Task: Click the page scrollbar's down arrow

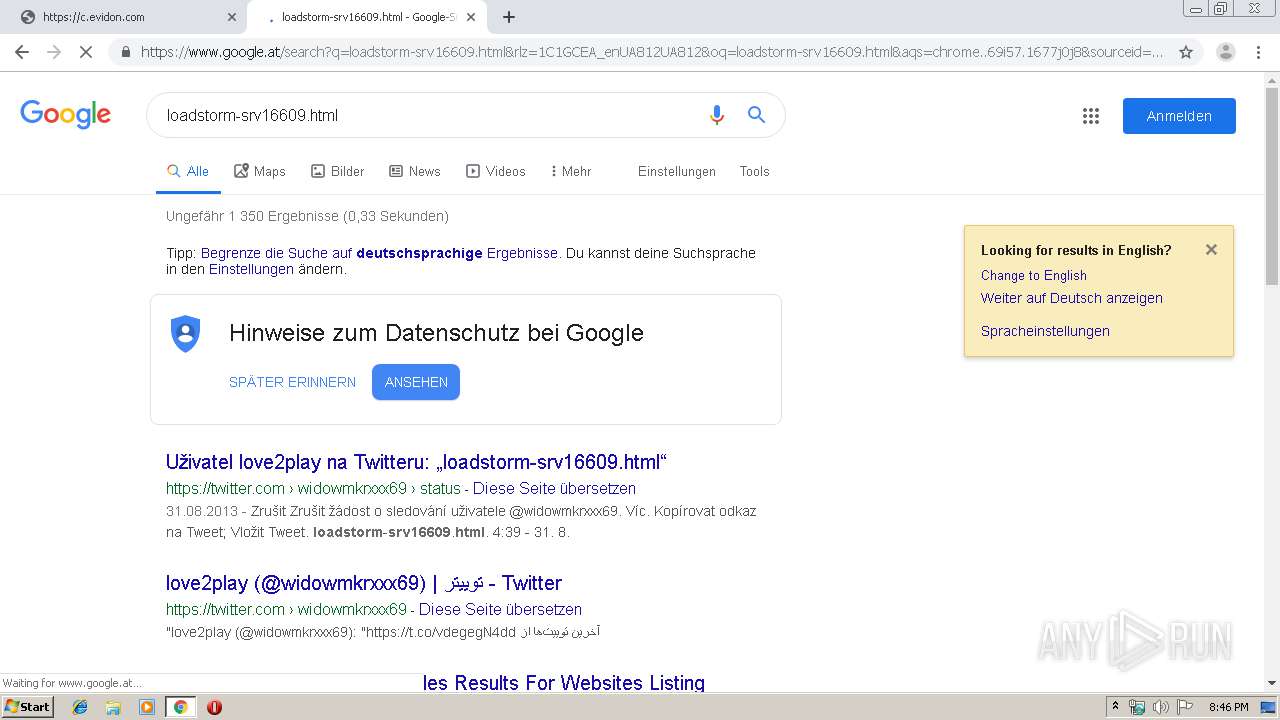Action: pyautogui.click(x=1271, y=683)
